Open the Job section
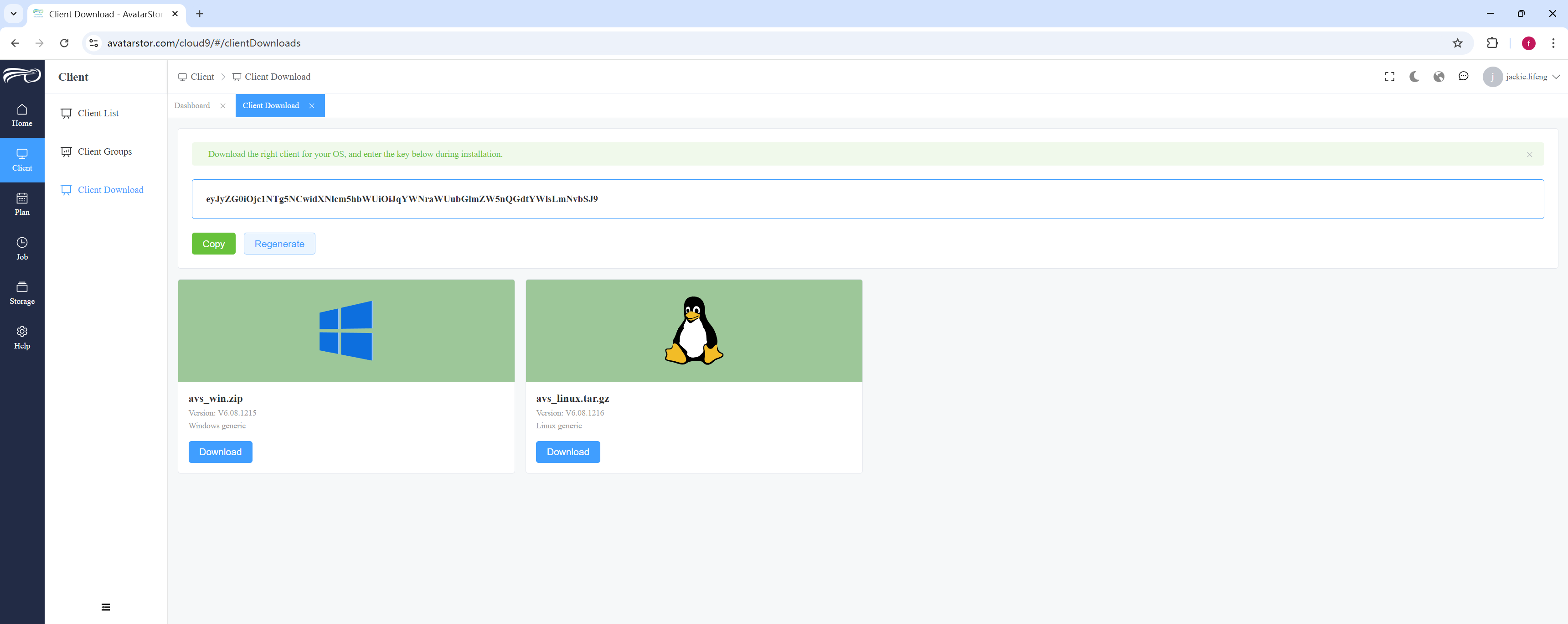1568x624 pixels. pyautogui.click(x=22, y=249)
